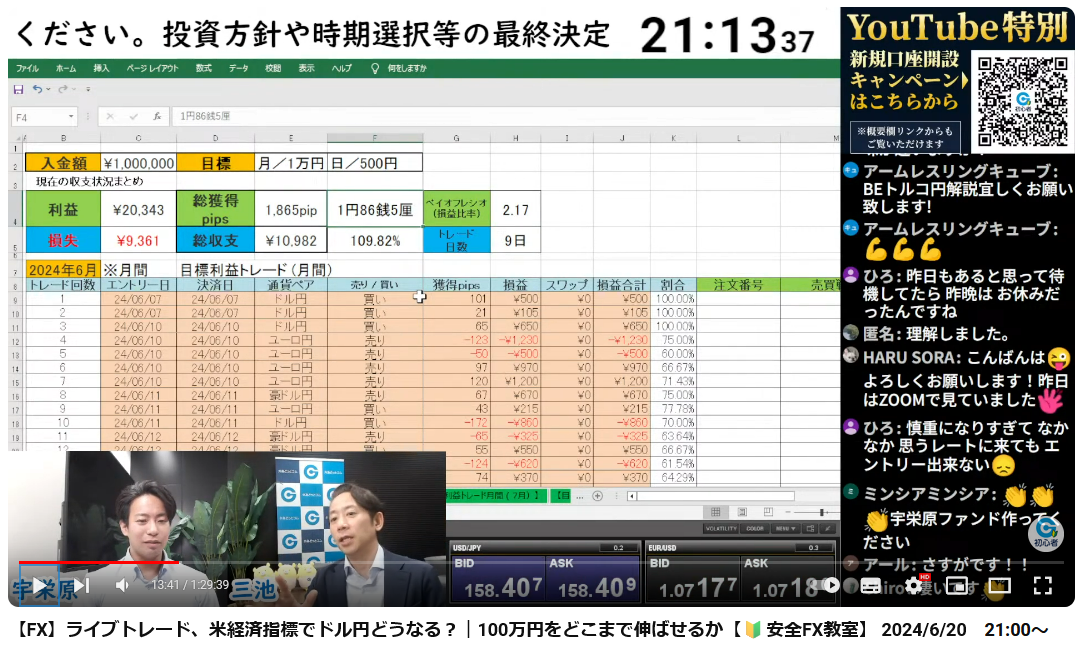Switch to theater mode view
Screen dimensions: 1082x647
coord(999,585)
